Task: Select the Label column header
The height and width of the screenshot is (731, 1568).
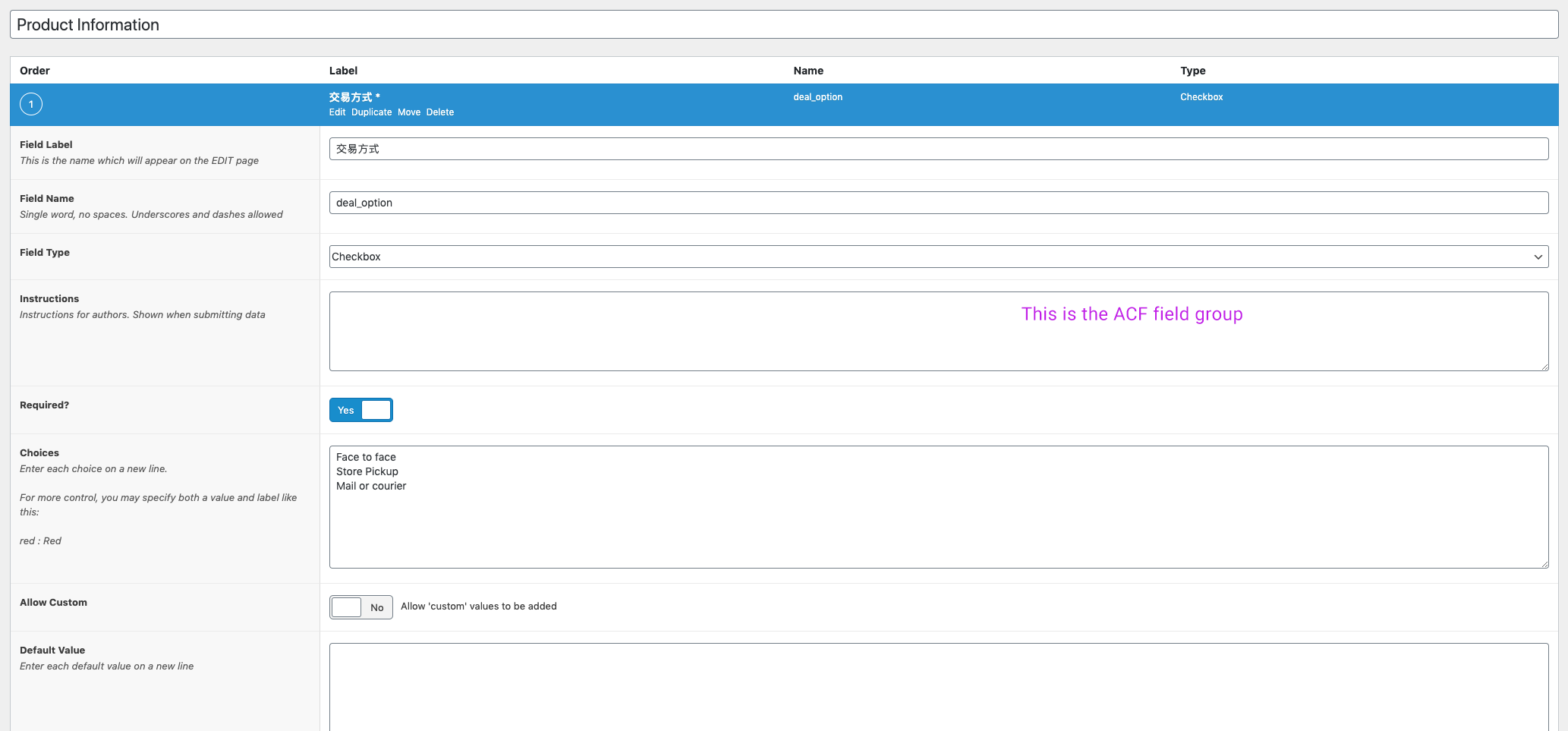Action: (x=343, y=71)
